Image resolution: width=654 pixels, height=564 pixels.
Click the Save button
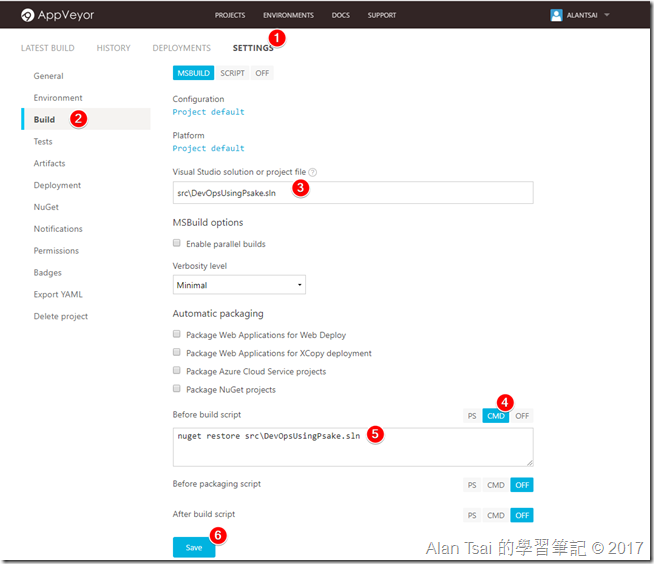[x=194, y=547]
